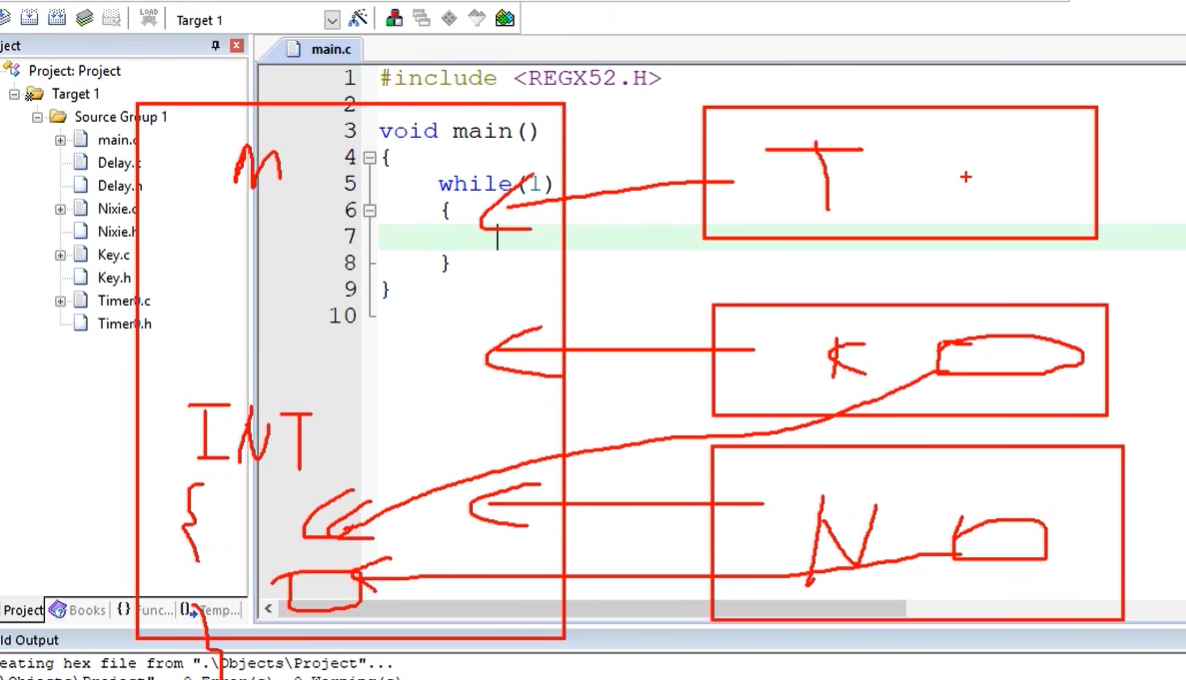
Task: Collapse the while loop fold at line 6
Action: coord(370,211)
